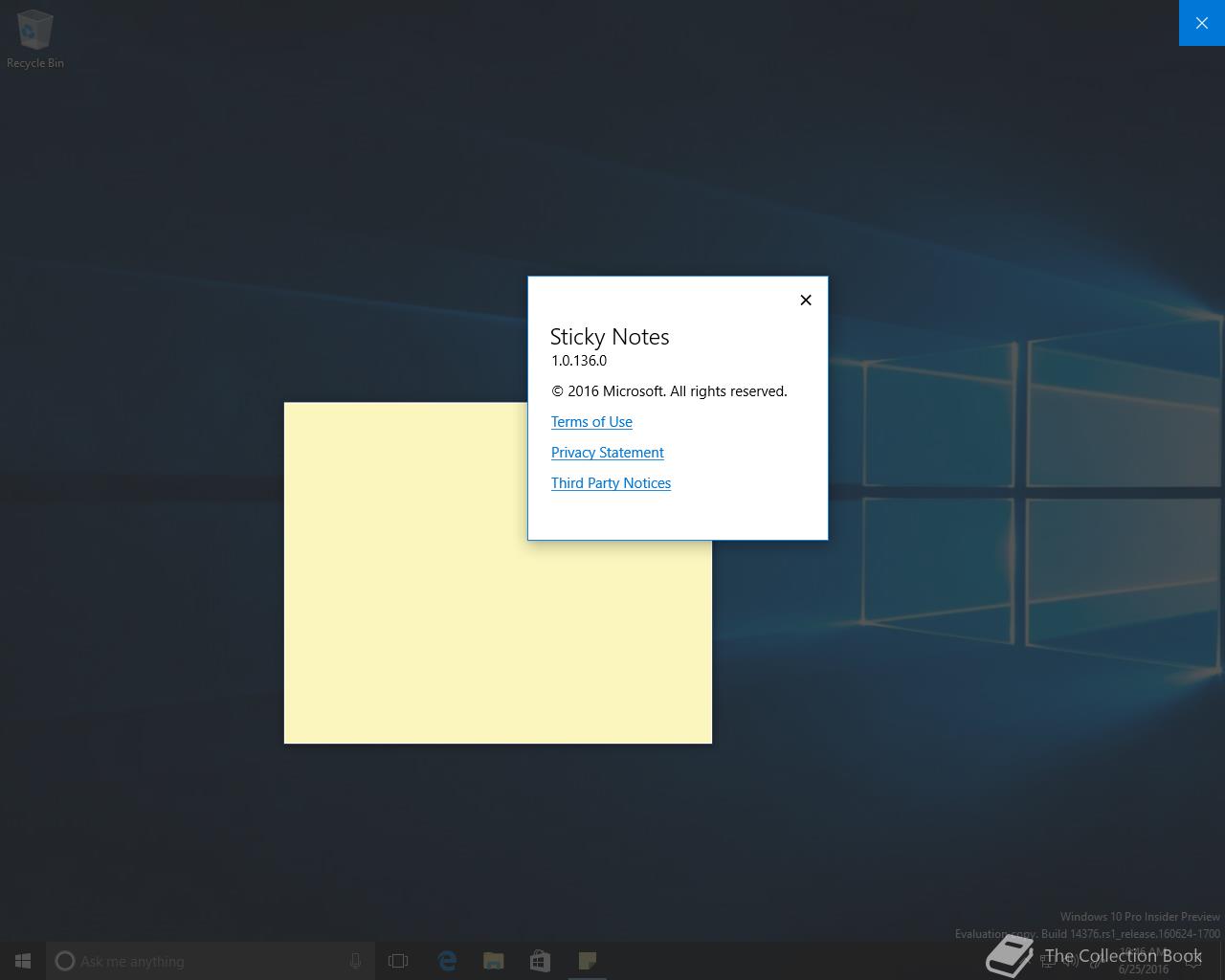
Task: Open Task View from the taskbar
Action: (398, 961)
